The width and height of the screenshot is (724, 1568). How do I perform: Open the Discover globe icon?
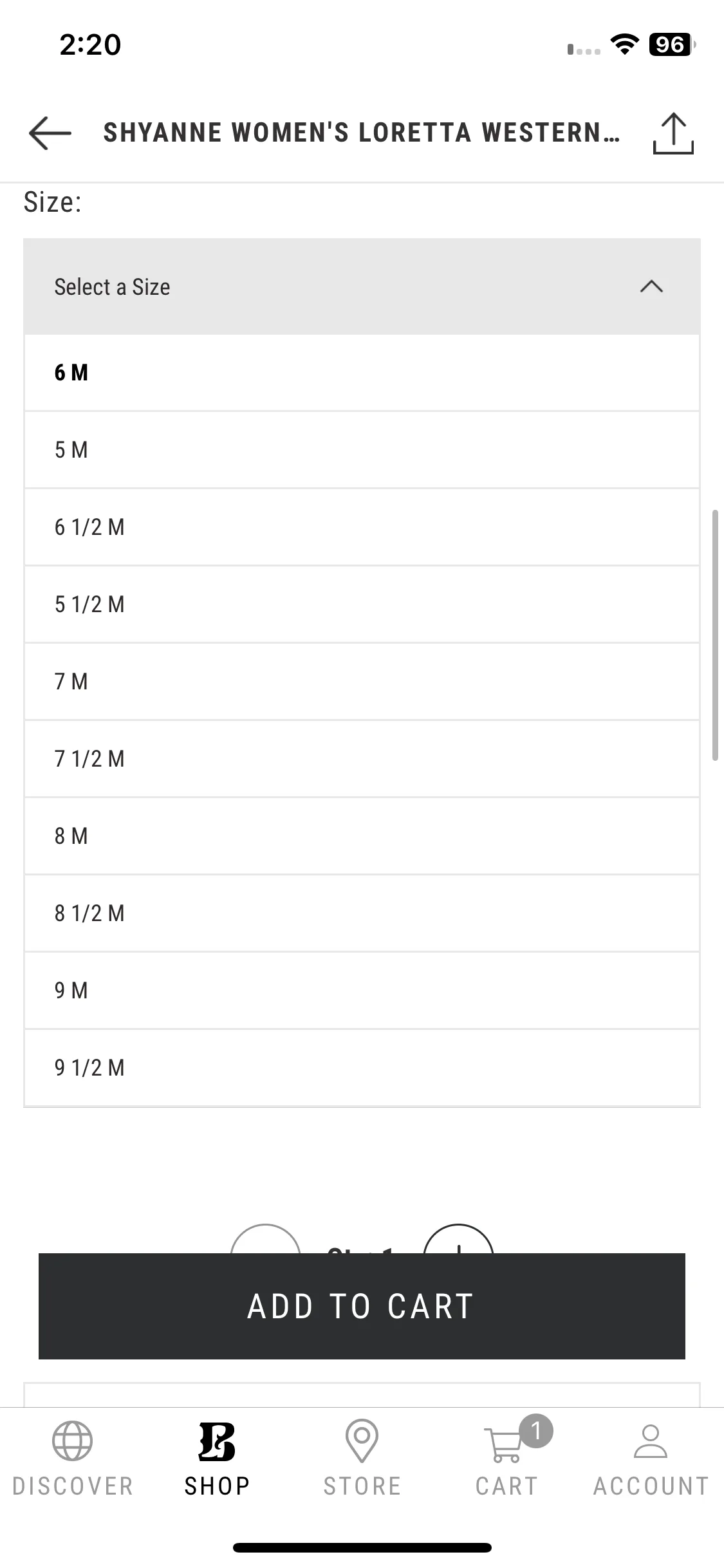73,1441
